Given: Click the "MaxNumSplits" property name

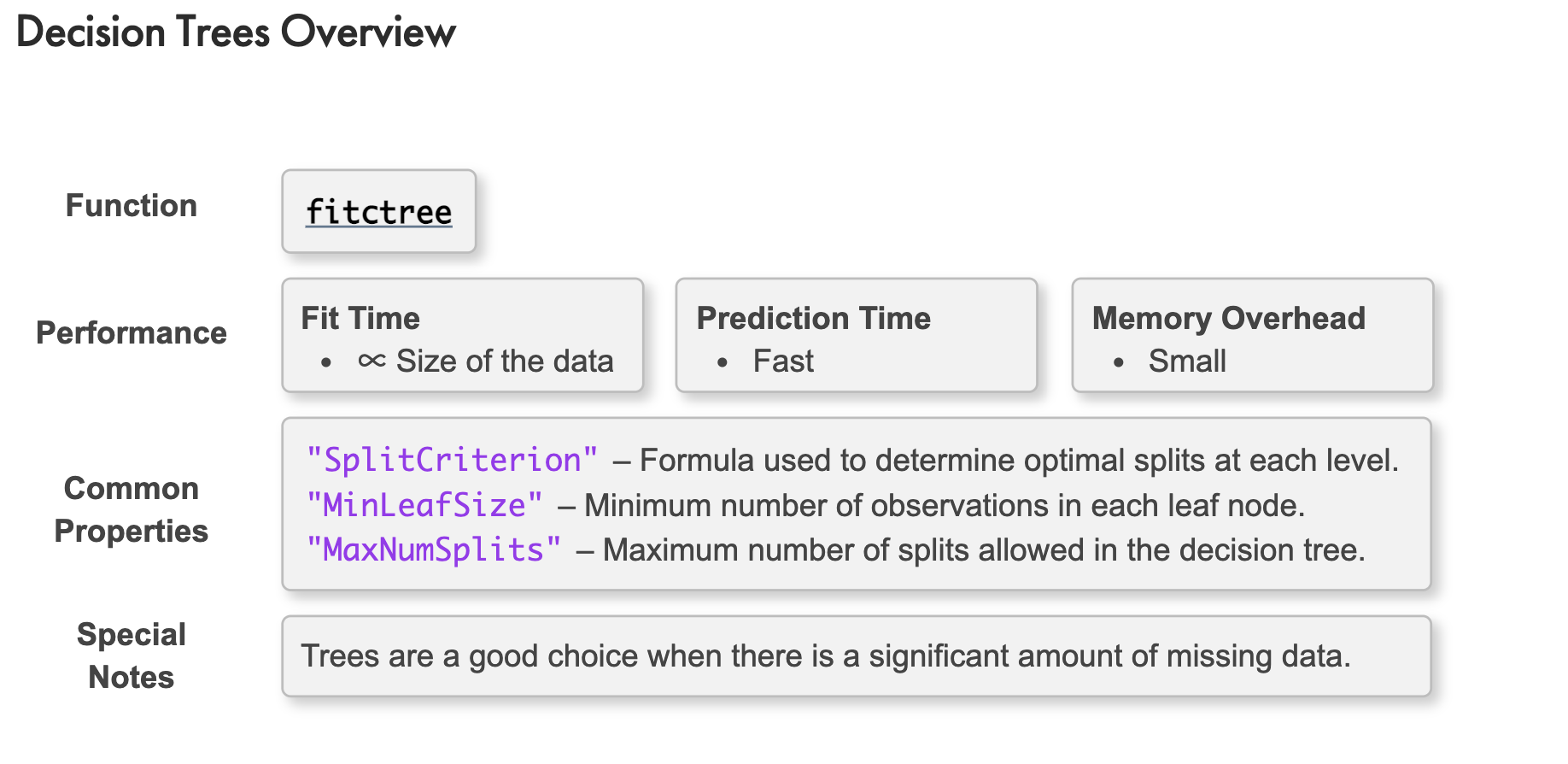Looking at the screenshot, I should pos(434,549).
